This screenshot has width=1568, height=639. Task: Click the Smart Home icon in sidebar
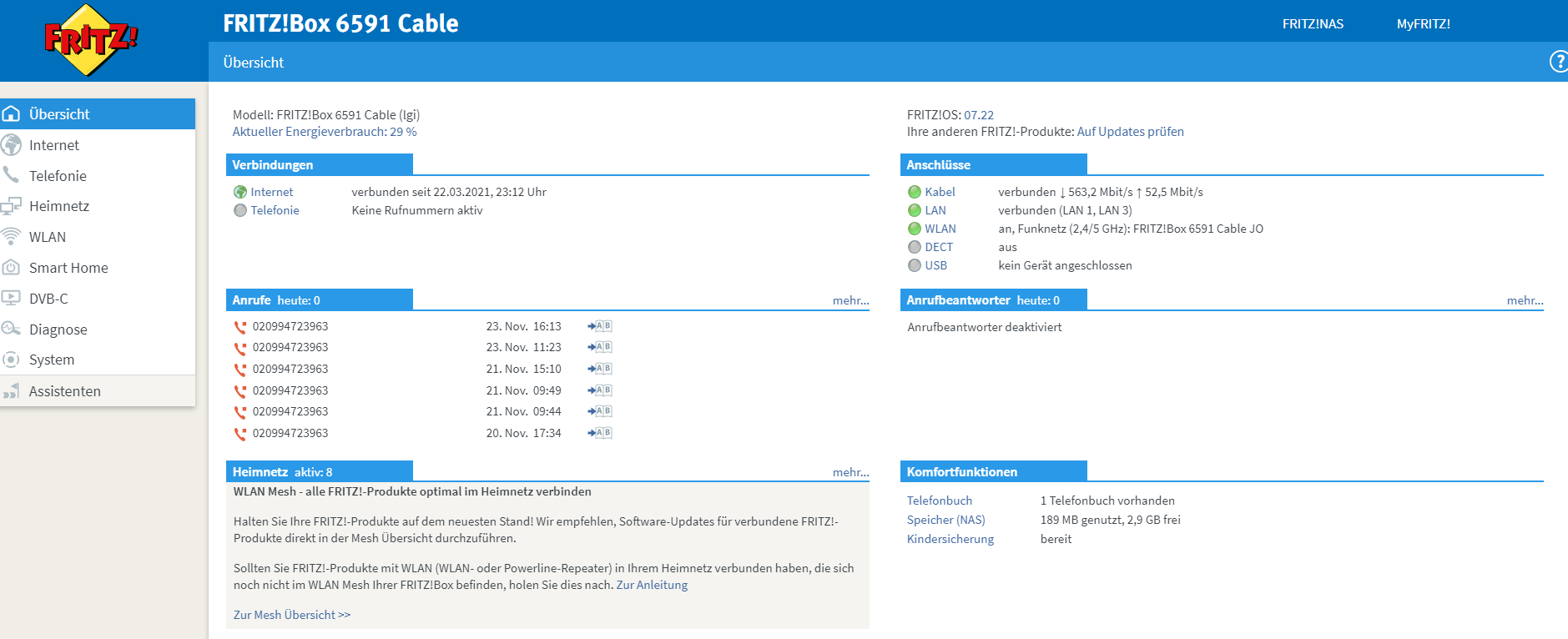click(x=11, y=267)
